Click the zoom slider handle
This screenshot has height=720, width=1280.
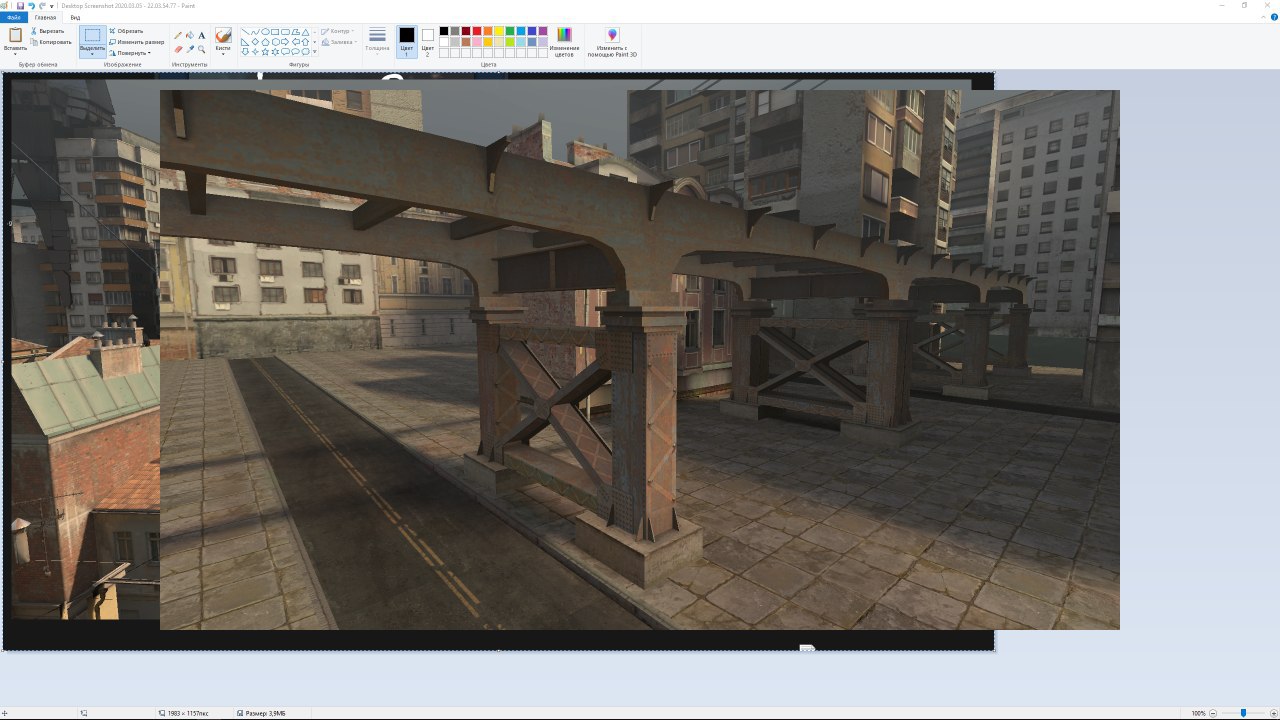point(1243,713)
